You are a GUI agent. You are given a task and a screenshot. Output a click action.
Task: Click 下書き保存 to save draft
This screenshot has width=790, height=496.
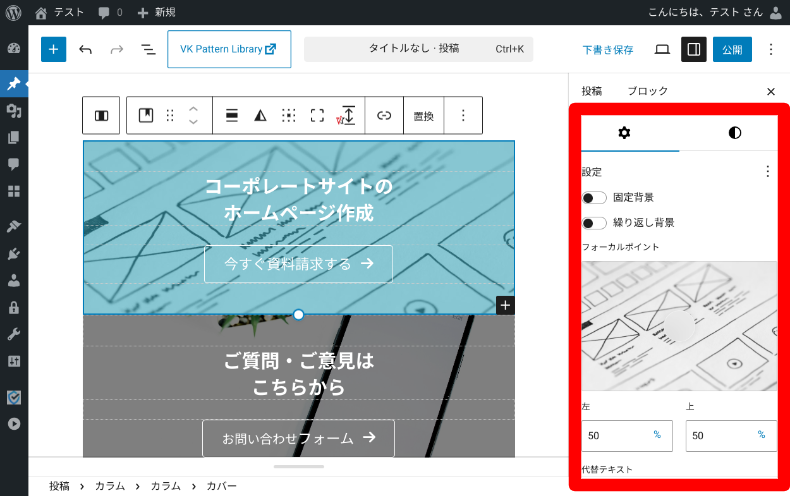[x=608, y=49]
